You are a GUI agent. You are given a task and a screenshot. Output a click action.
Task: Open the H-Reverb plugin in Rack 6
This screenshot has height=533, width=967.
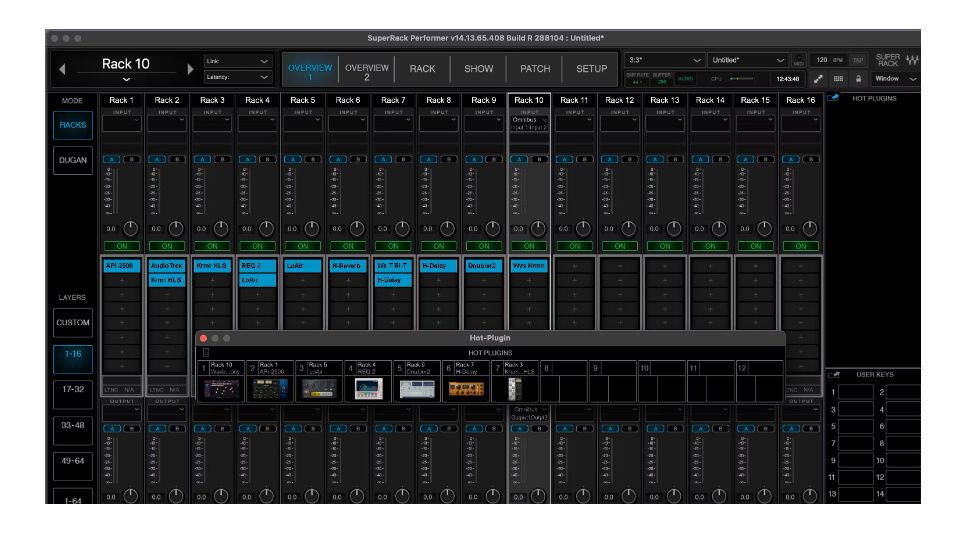348,266
